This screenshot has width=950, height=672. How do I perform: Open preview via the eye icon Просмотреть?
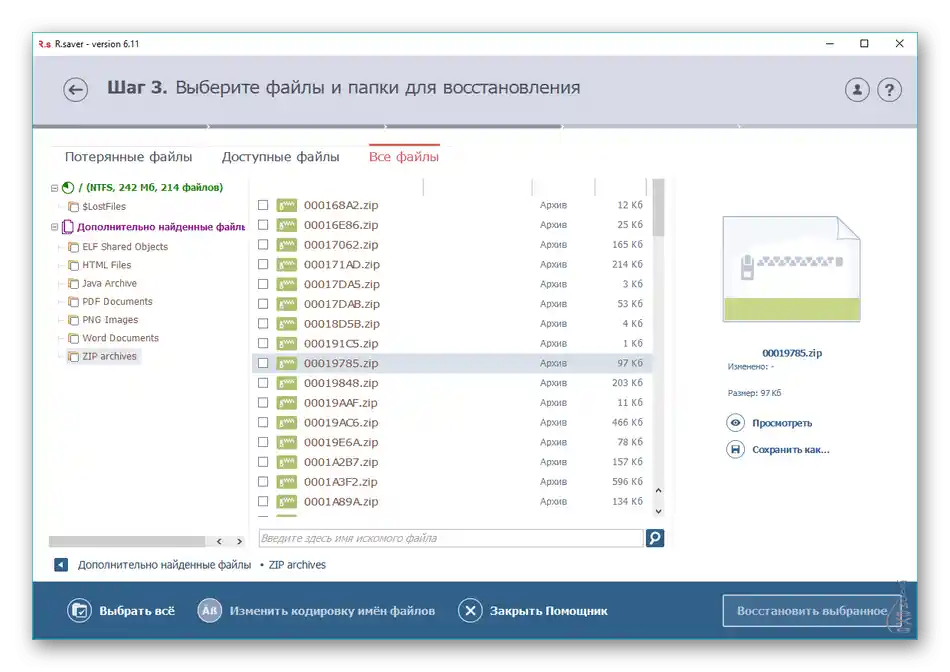point(734,422)
